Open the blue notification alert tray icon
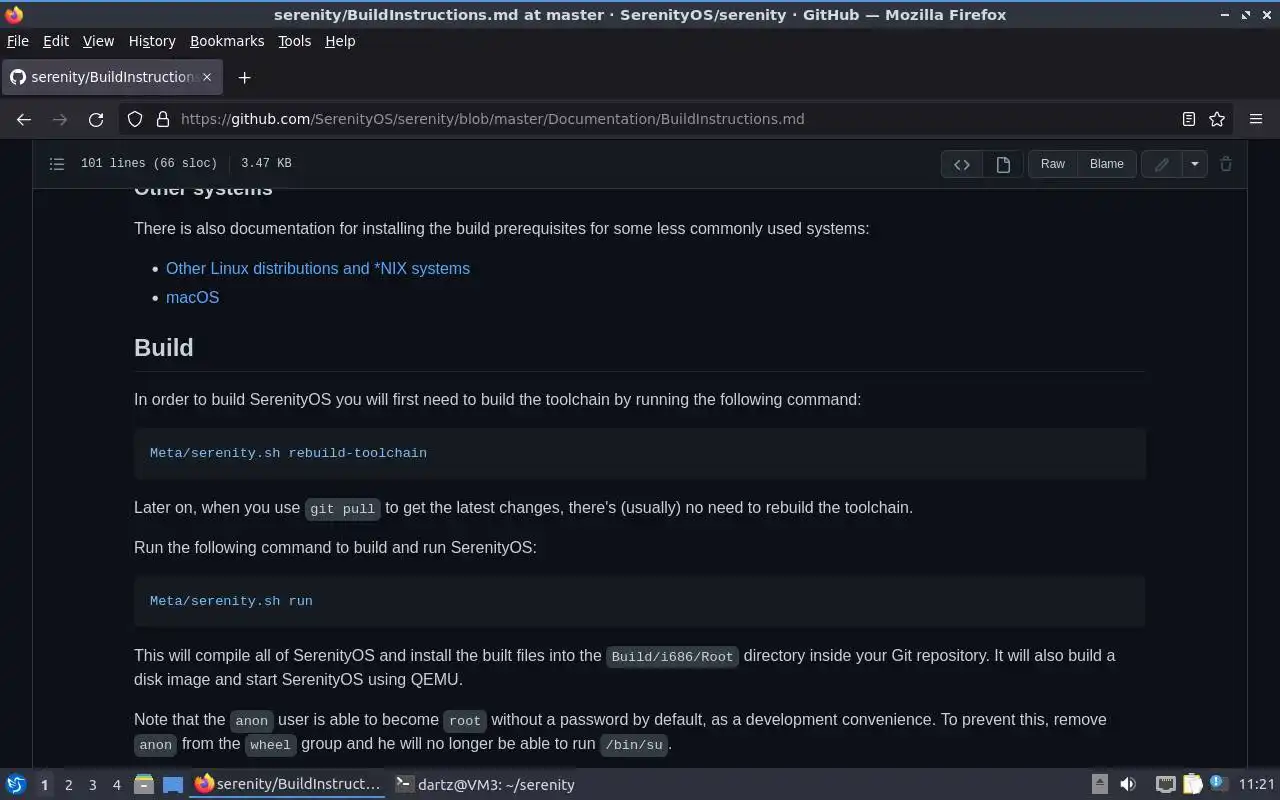 click(1218, 784)
